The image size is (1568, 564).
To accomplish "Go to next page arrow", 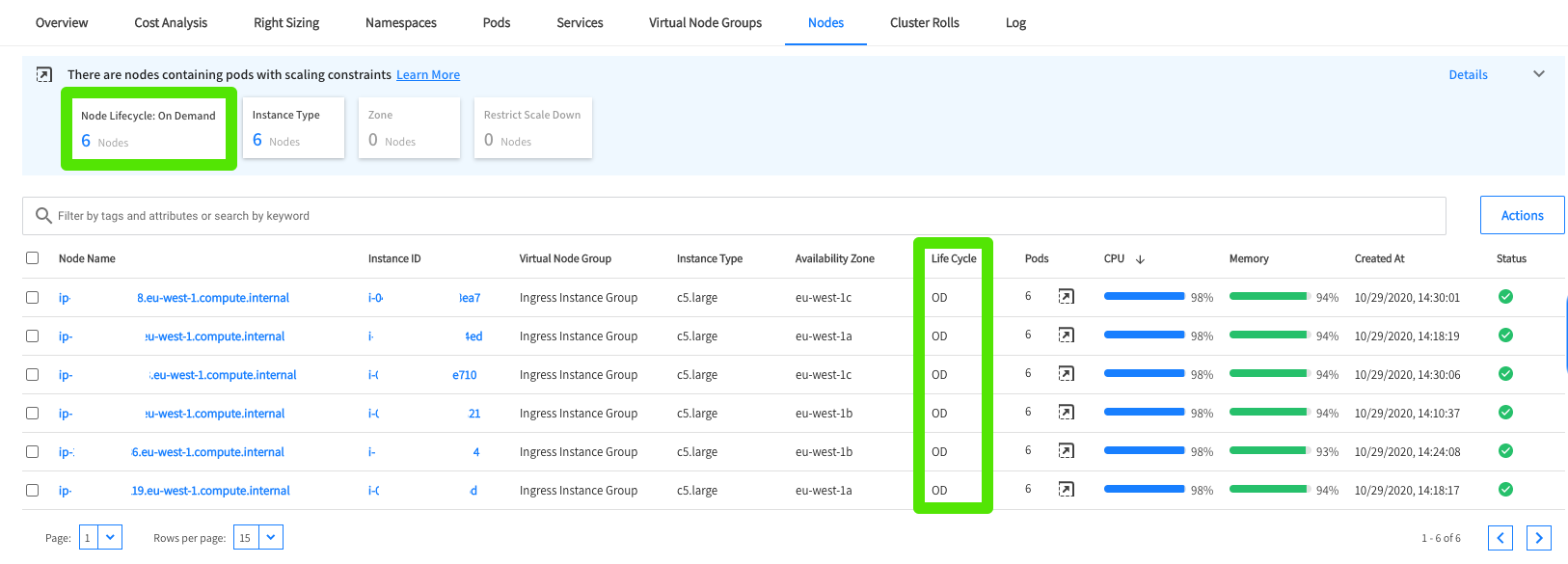I will [1538, 538].
